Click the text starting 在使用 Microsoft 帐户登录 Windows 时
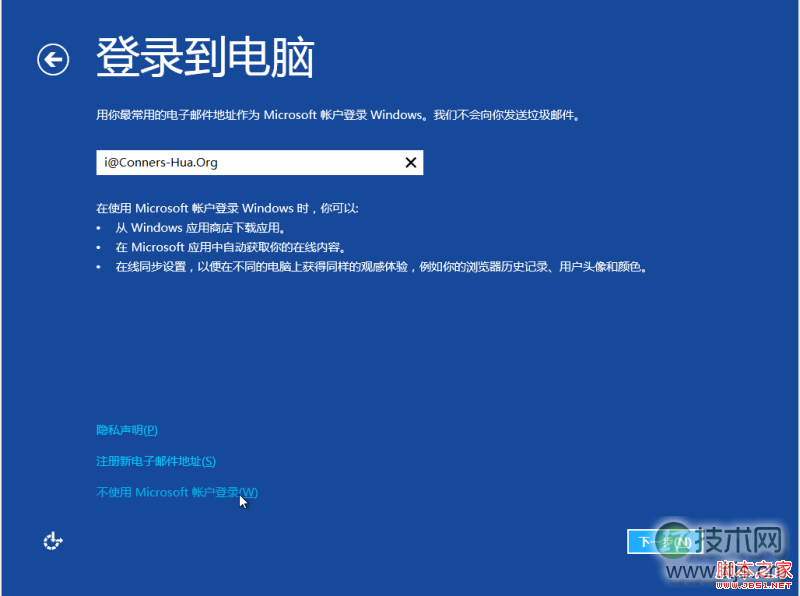 227,208
